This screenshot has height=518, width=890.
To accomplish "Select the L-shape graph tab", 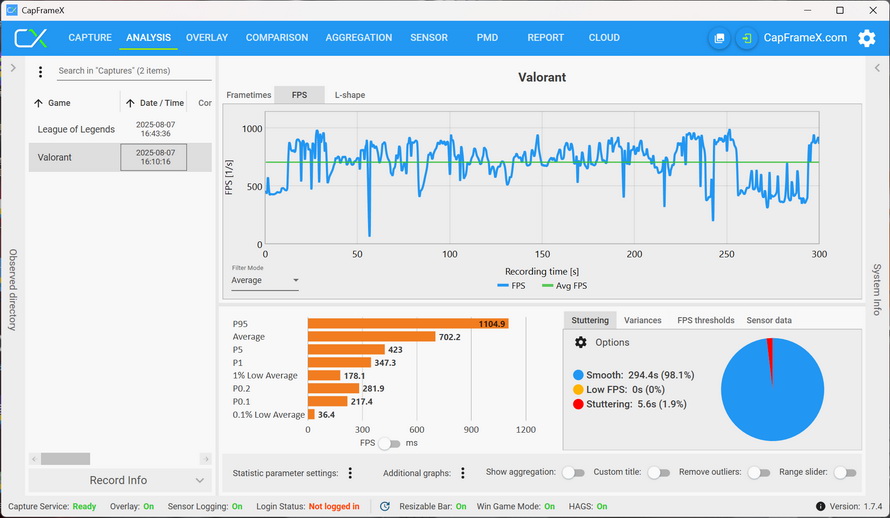I will [349, 95].
